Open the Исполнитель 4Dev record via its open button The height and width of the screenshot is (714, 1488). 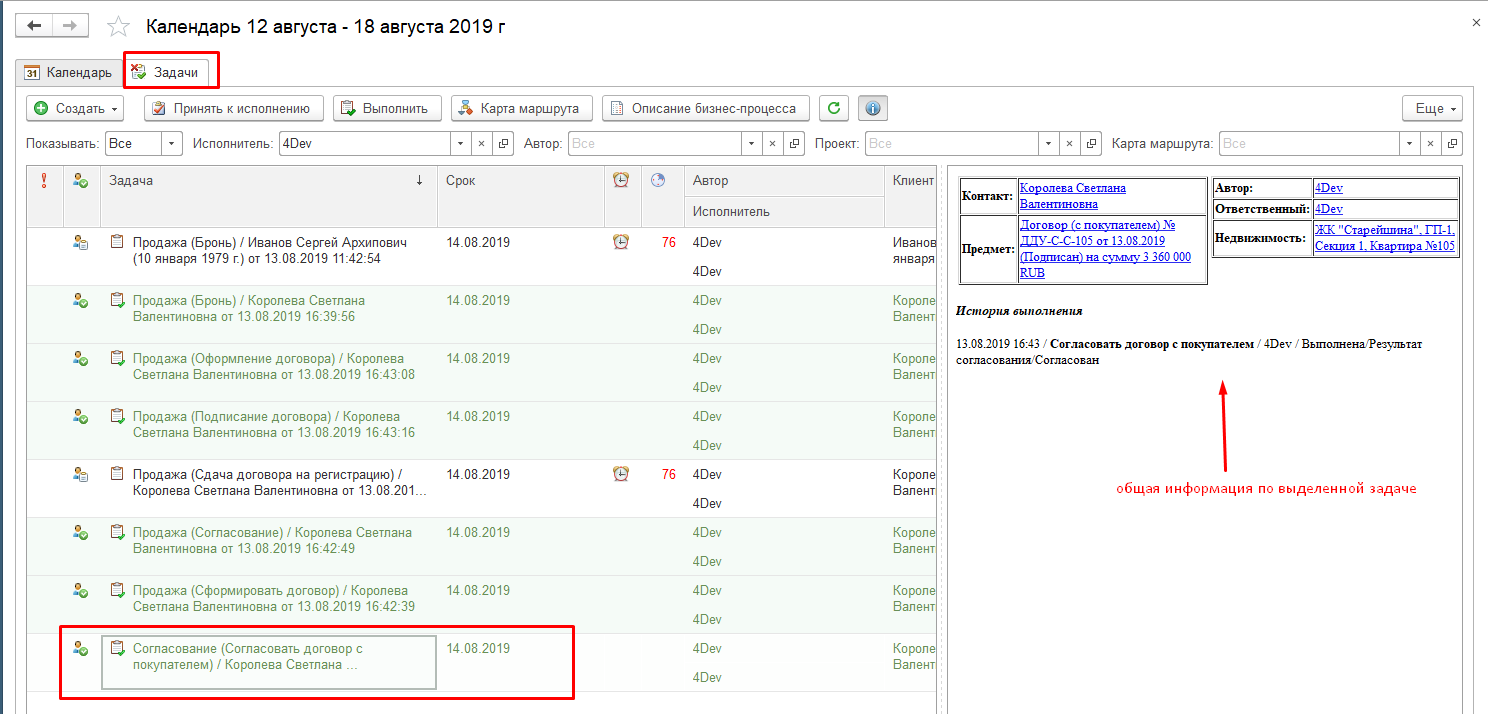pos(503,144)
